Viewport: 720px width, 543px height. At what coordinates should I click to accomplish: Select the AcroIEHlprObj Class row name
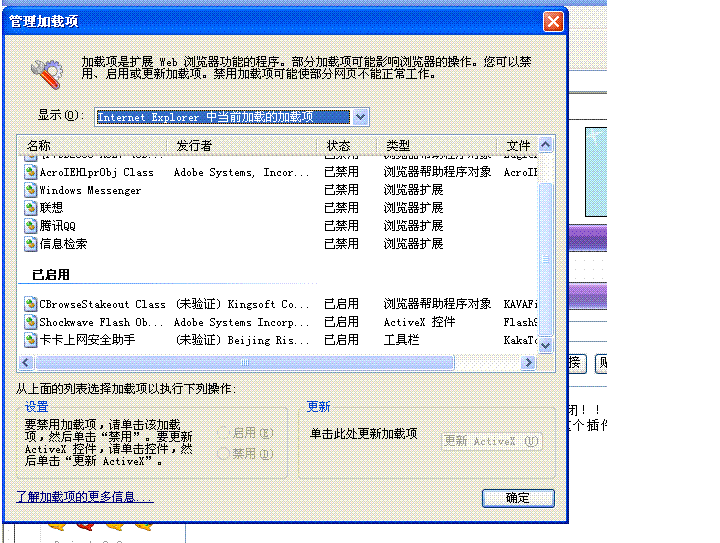click(x=96, y=173)
